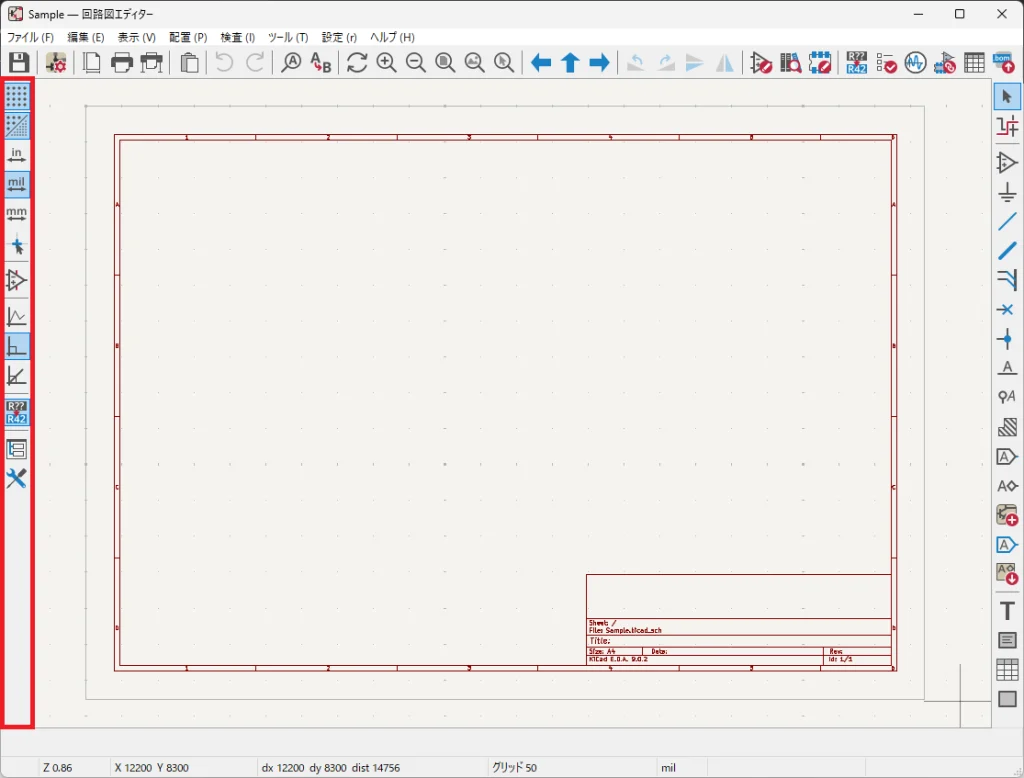1024x778 pixels.
Task: Open the ファイル (F) menu
Action: pos(30,37)
